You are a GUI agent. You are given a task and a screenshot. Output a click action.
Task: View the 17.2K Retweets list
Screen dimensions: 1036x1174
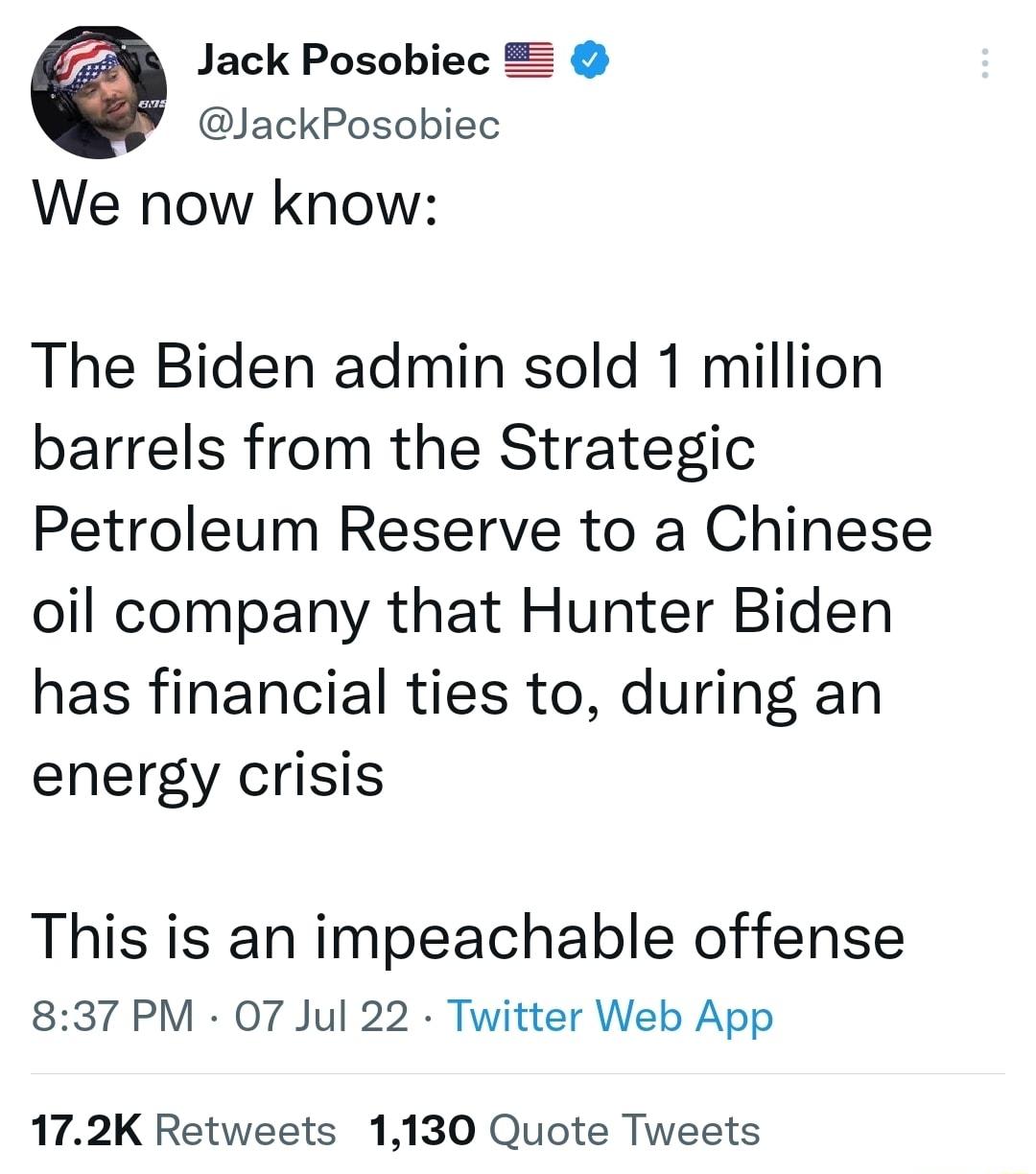[168, 1130]
